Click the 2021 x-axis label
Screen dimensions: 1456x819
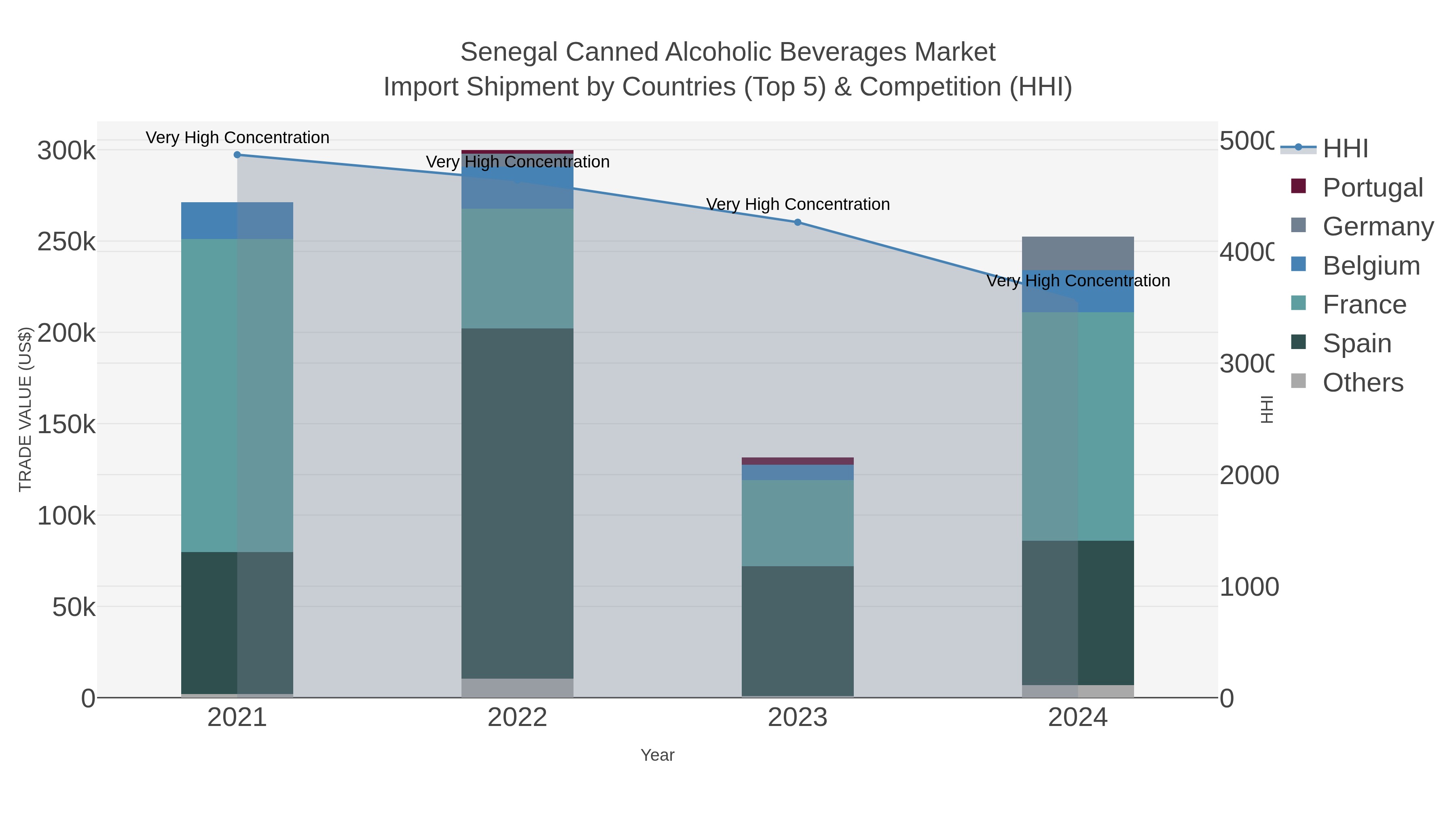click(x=237, y=718)
